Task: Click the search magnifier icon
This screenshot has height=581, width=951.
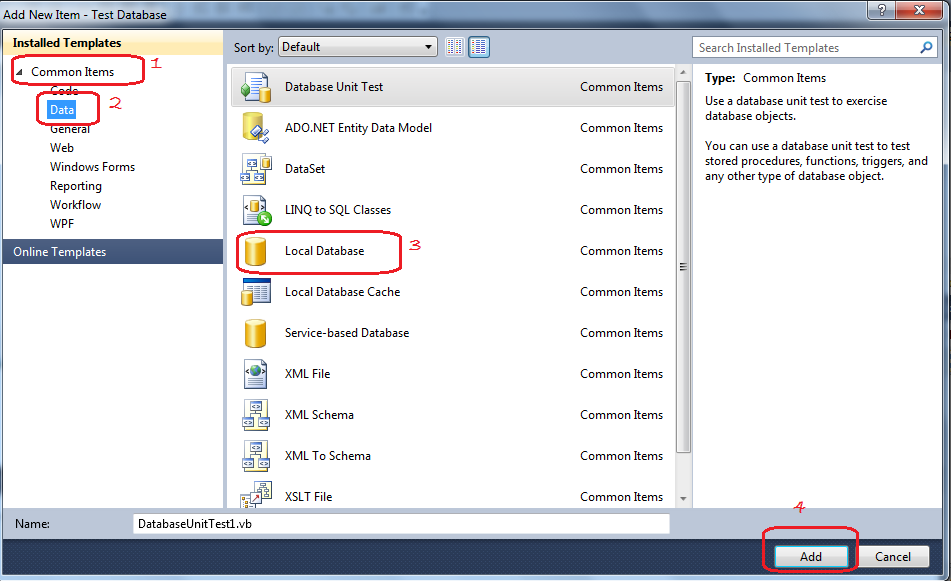Action: (926, 47)
